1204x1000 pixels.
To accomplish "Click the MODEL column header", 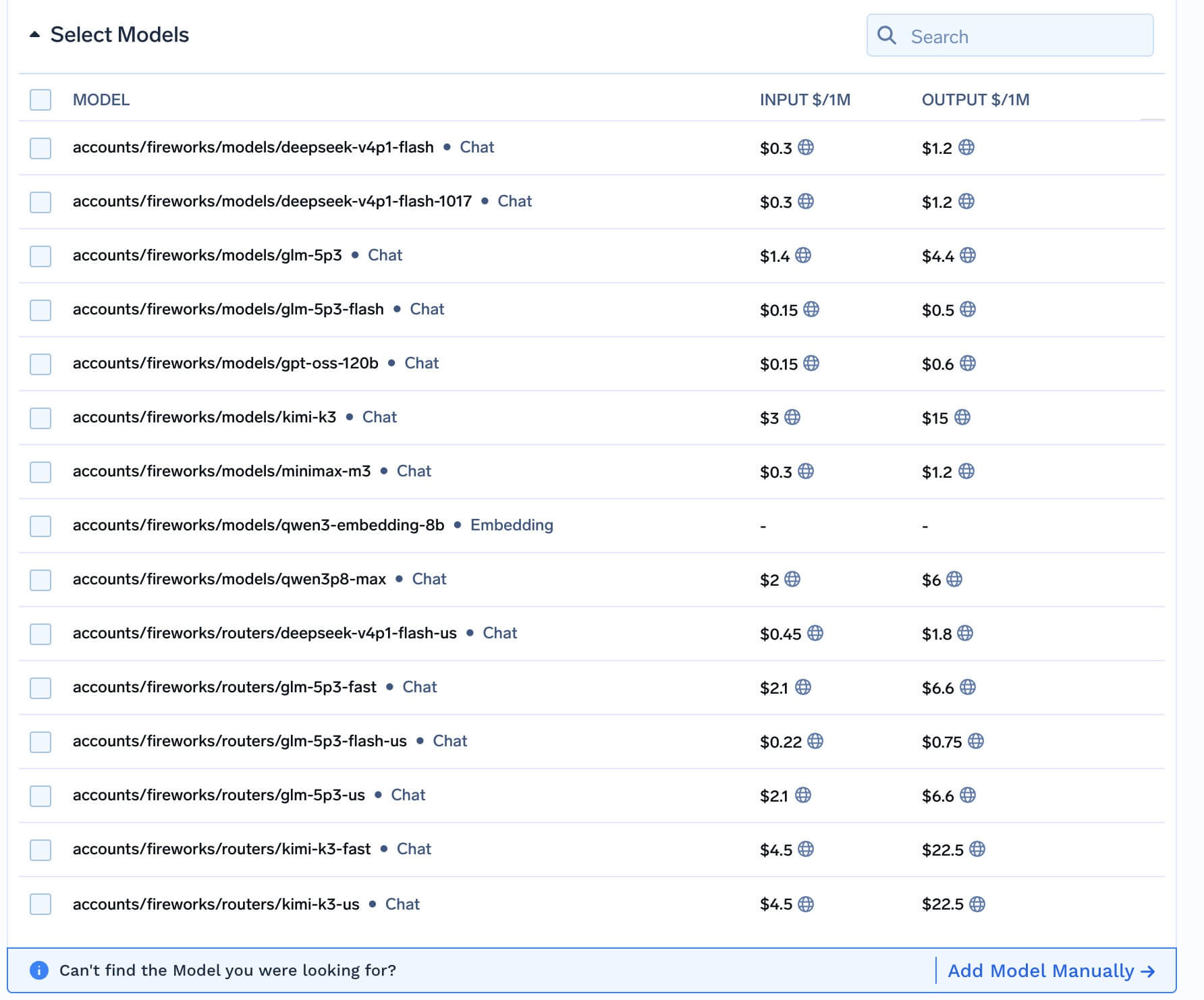I will [x=101, y=100].
